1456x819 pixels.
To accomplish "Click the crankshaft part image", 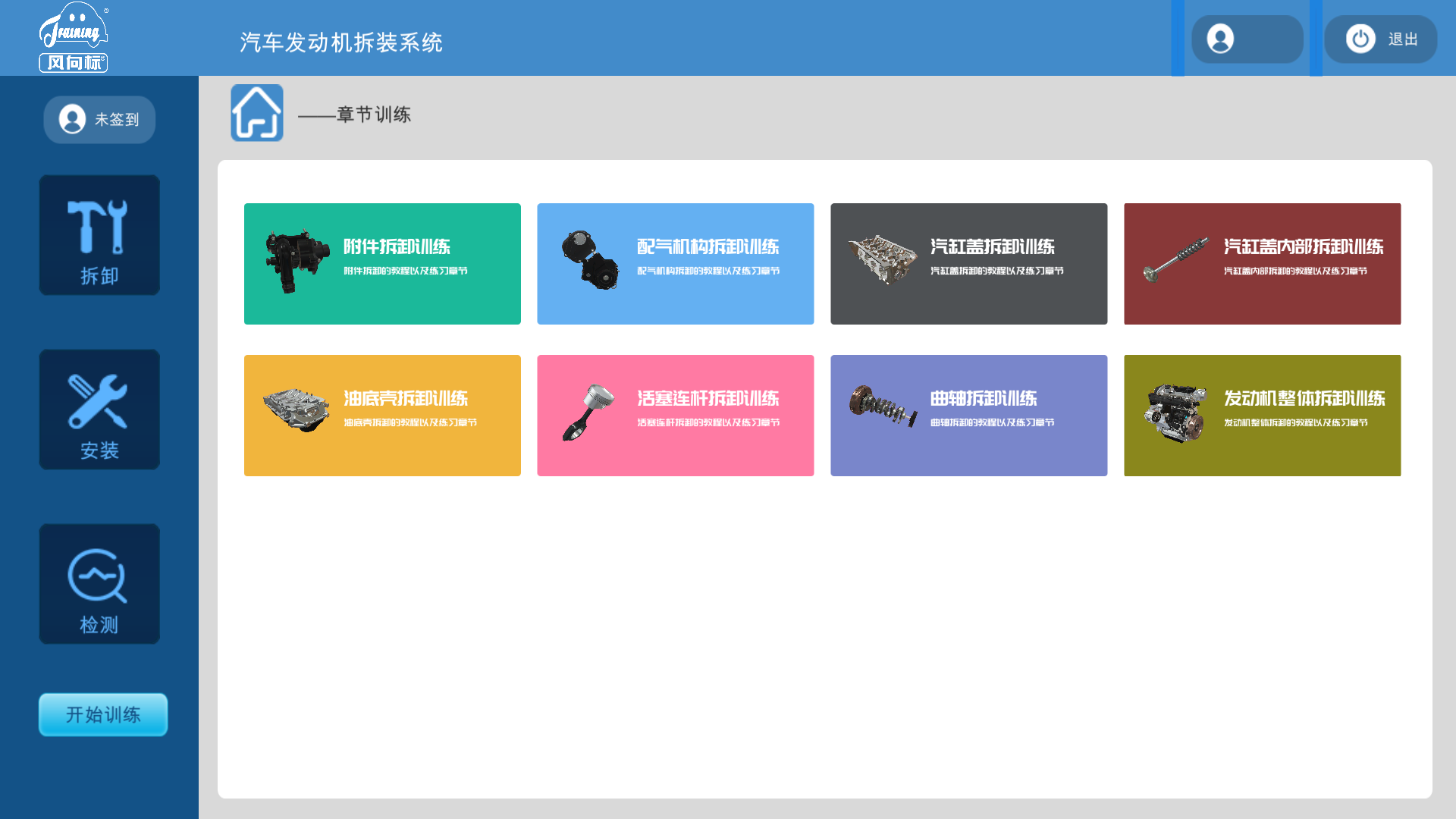I will pos(882,406).
